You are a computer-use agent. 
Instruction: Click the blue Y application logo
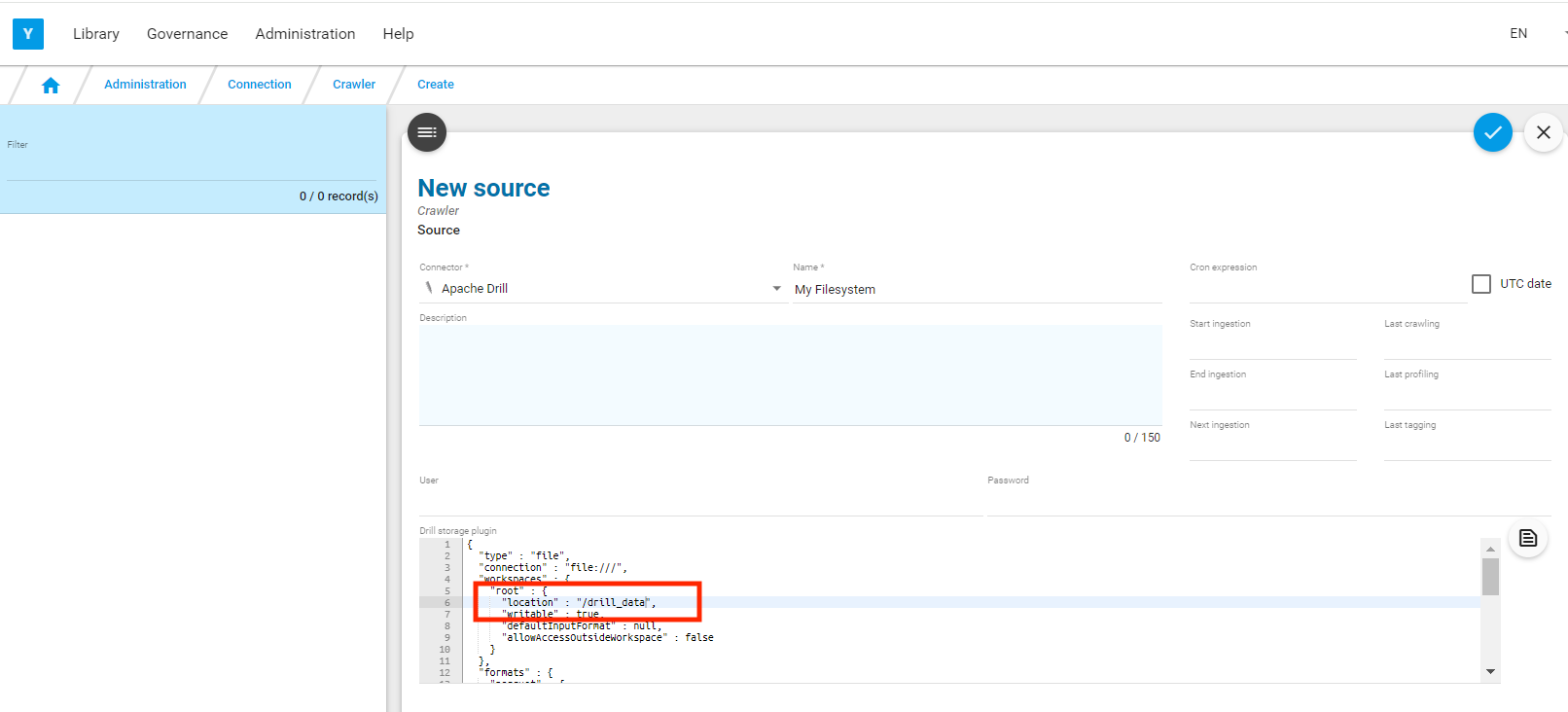28,33
